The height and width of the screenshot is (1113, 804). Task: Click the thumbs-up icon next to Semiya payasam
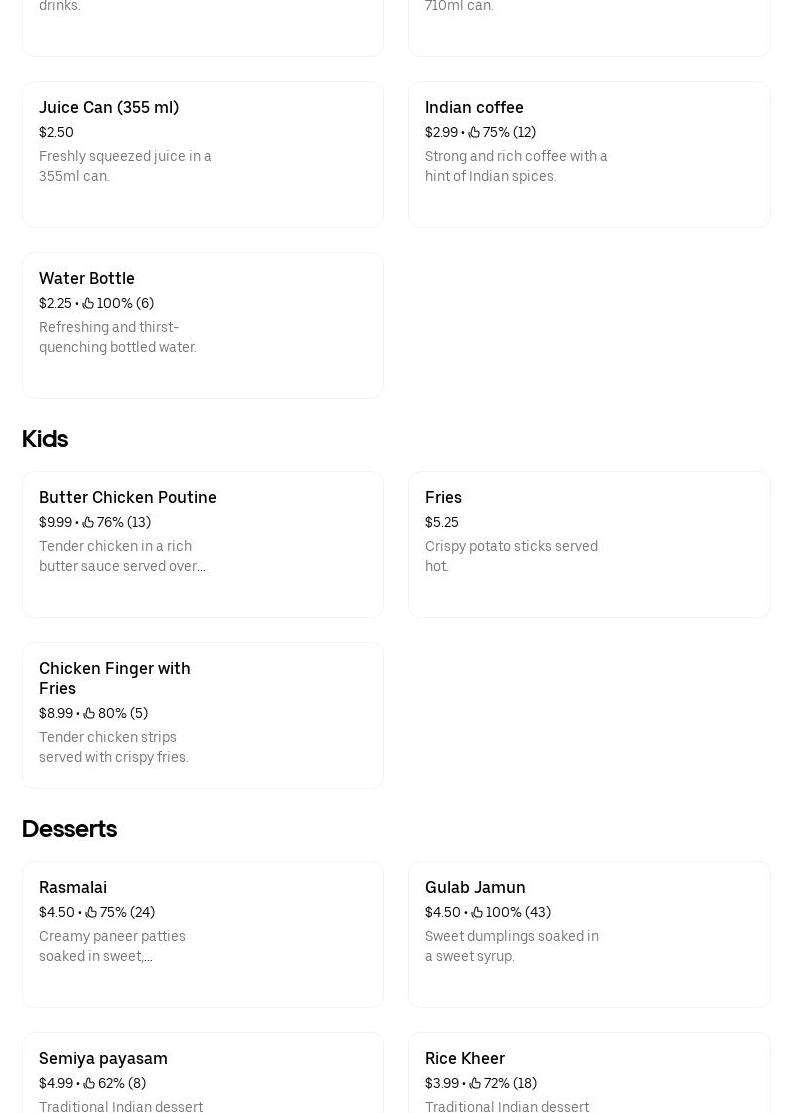pos(89,1083)
